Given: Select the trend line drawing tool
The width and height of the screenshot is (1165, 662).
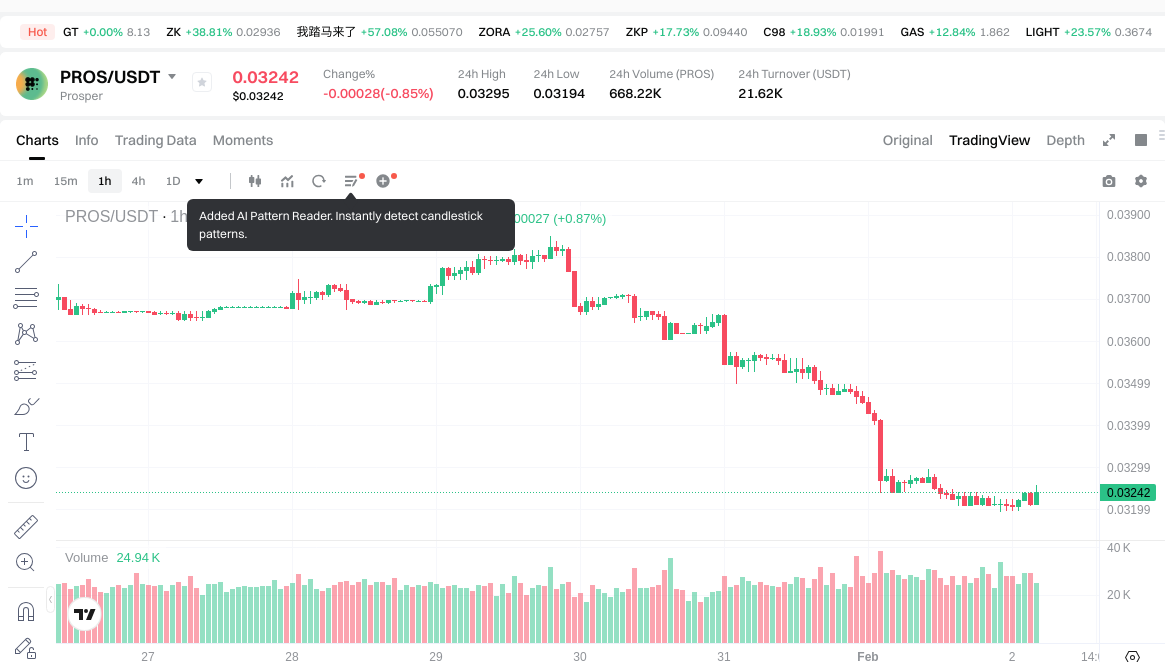Looking at the screenshot, I should (x=26, y=262).
